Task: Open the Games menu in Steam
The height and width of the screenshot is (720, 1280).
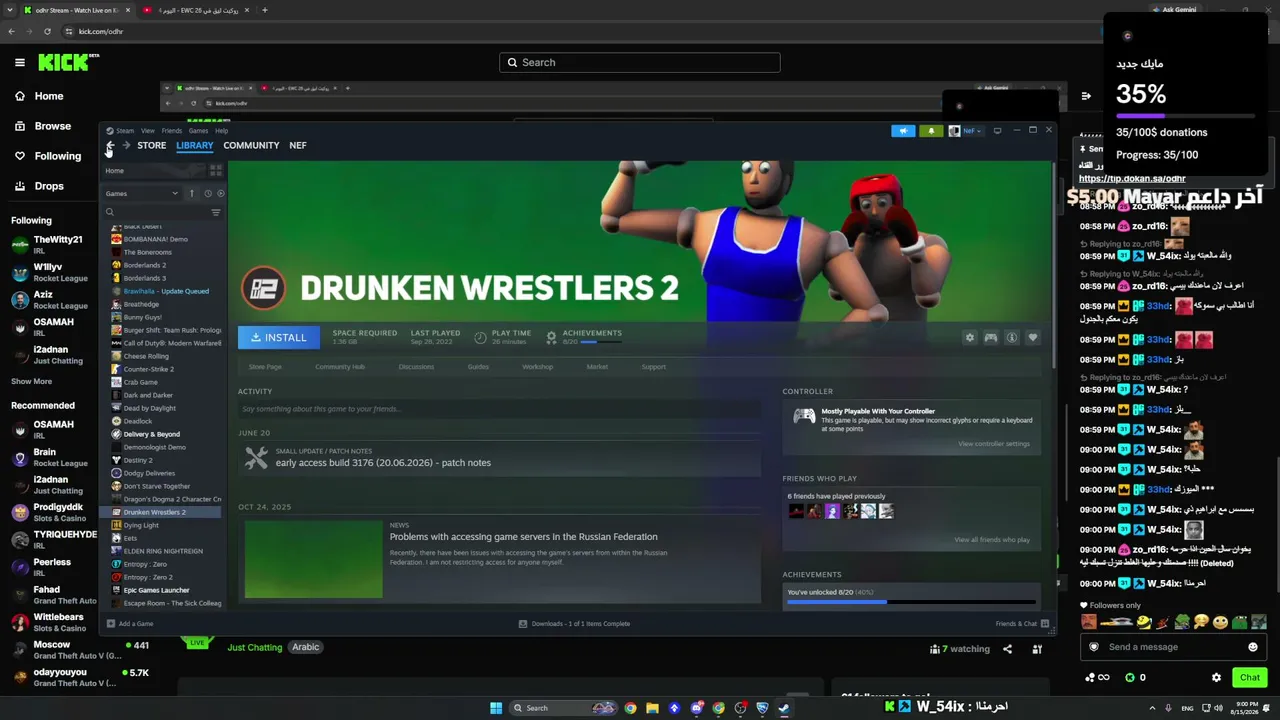Action: 198,131
